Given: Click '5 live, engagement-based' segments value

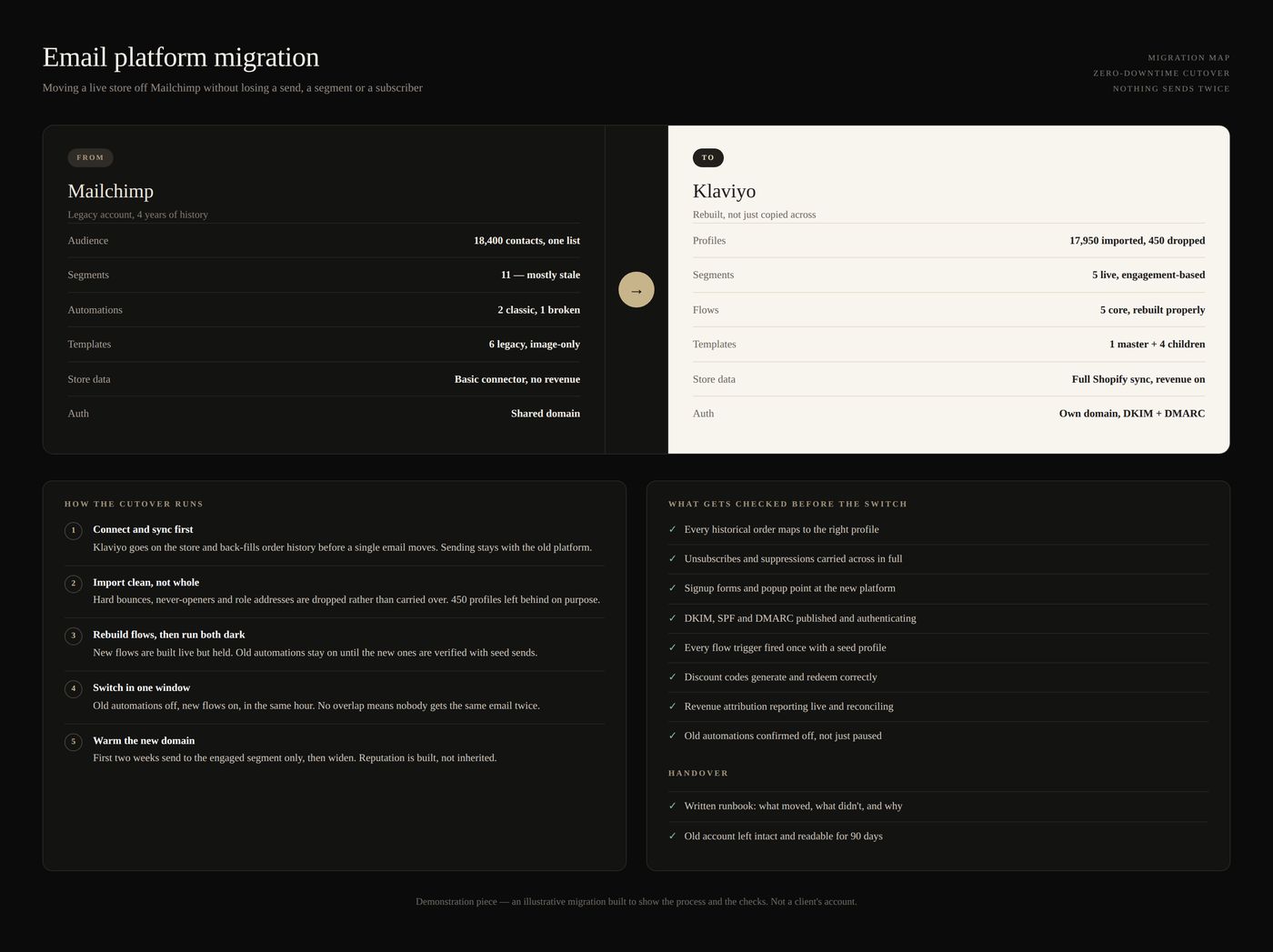Looking at the screenshot, I should pos(1148,275).
